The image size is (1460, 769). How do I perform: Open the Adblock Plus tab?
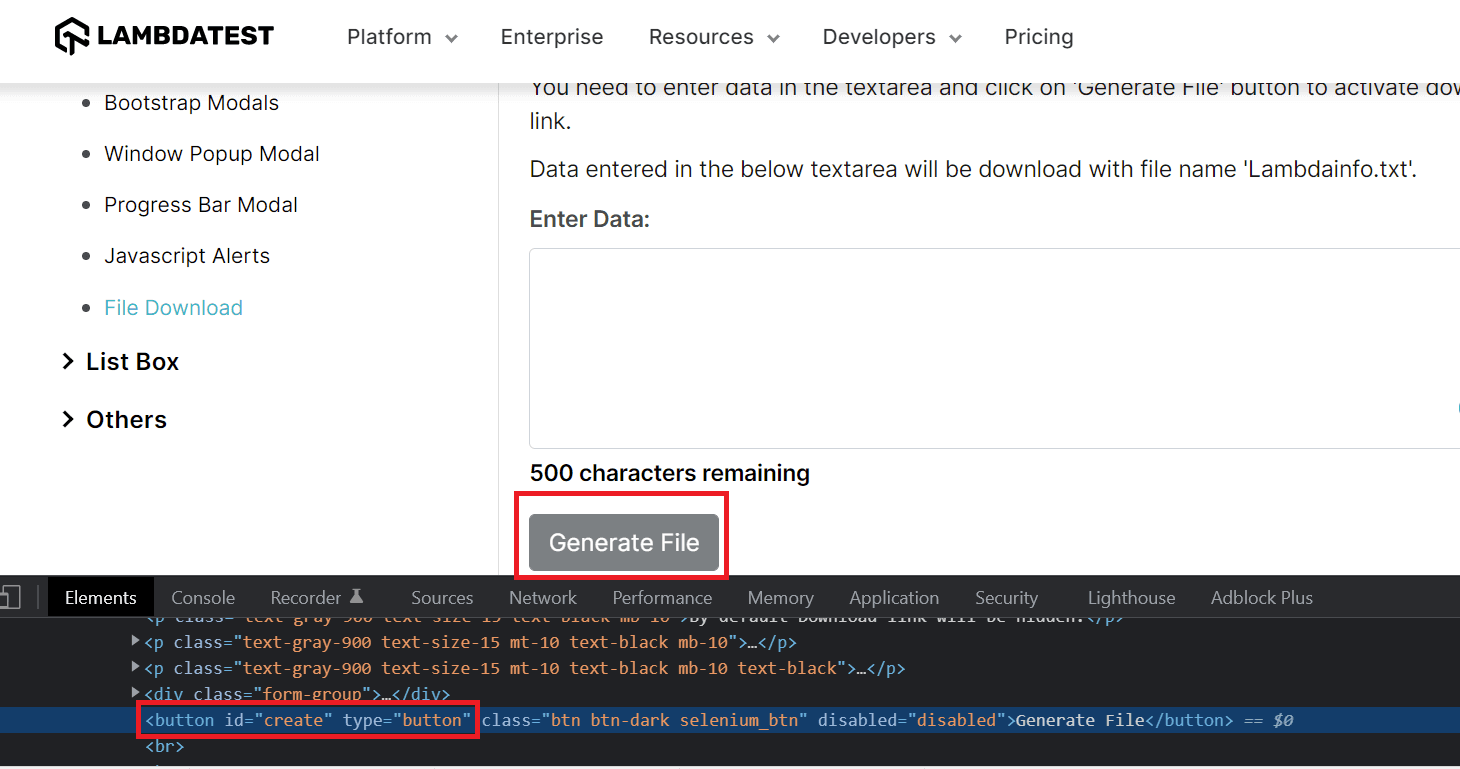[1261, 597]
